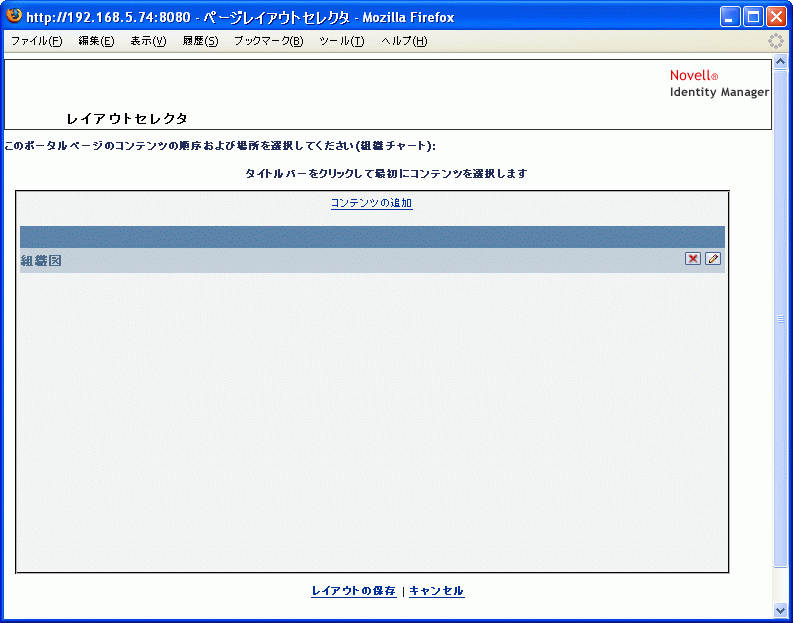793x623 pixels.
Task: Open the ブックマーク(B) menu
Action: tap(269, 41)
